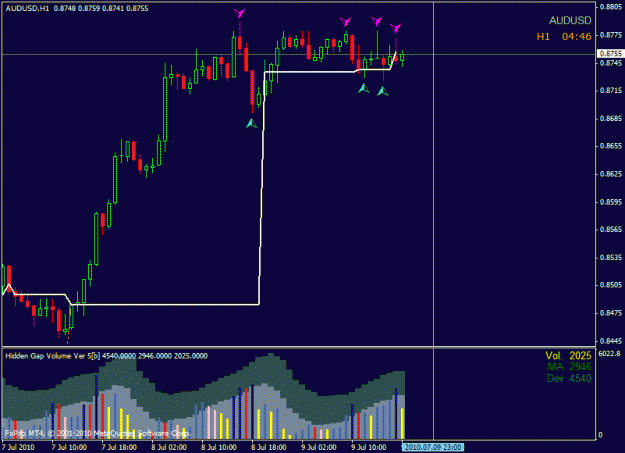Click the 0.8505 price axis label
625x453 pixels.
[x=611, y=285]
